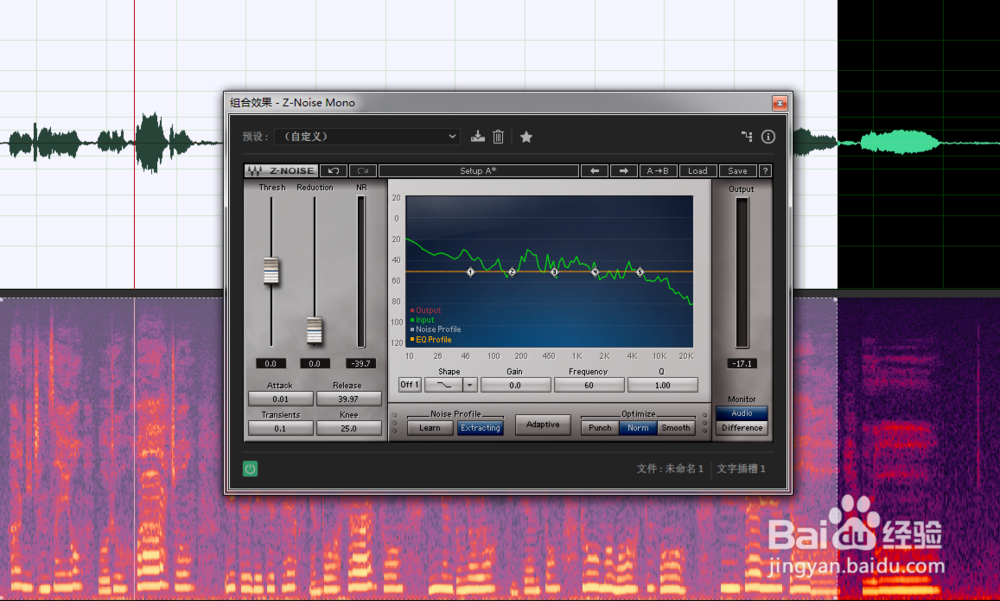Toggle the Adaptive noise profile button
1000x601 pixels.
click(x=543, y=424)
